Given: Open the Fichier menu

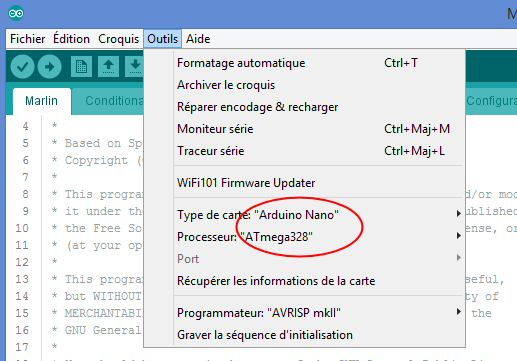Looking at the screenshot, I should pyautogui.click(x=28, y=39).
